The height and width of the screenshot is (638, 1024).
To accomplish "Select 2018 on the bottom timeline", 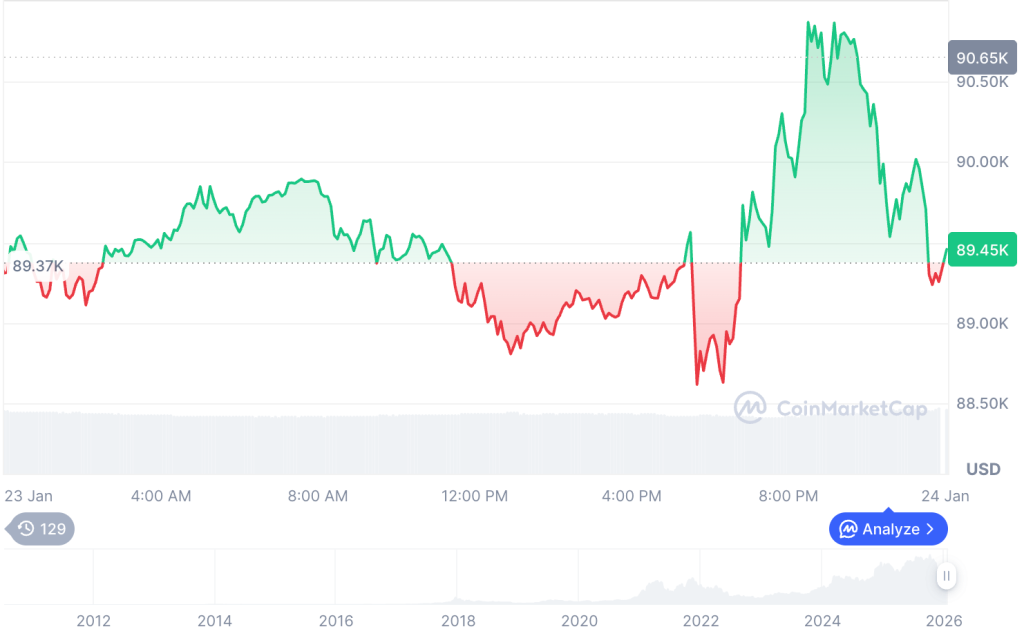I will 458,620.
